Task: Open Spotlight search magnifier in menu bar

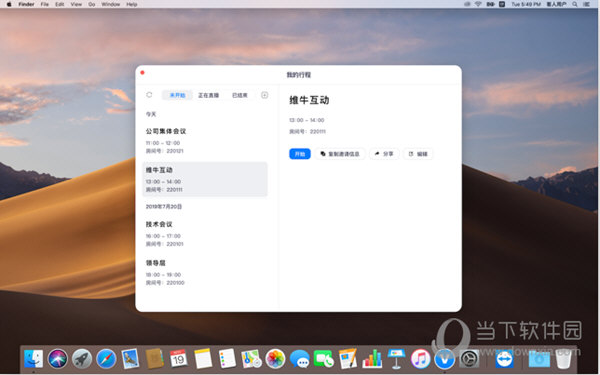Action: point(575,4)
